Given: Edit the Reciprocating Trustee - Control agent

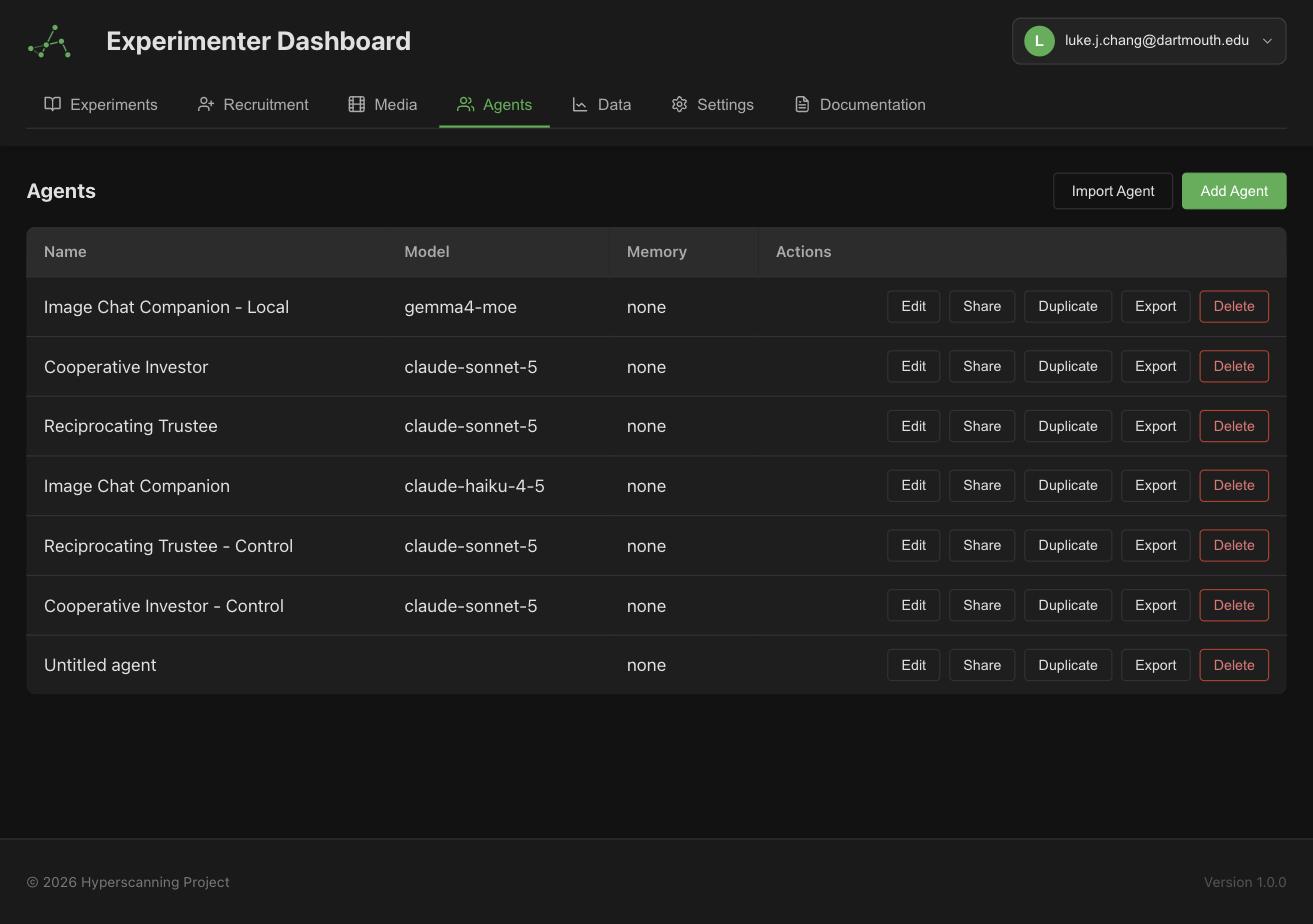Looking at the screenshot, I should pyautogui.click(x=913, y=545).
